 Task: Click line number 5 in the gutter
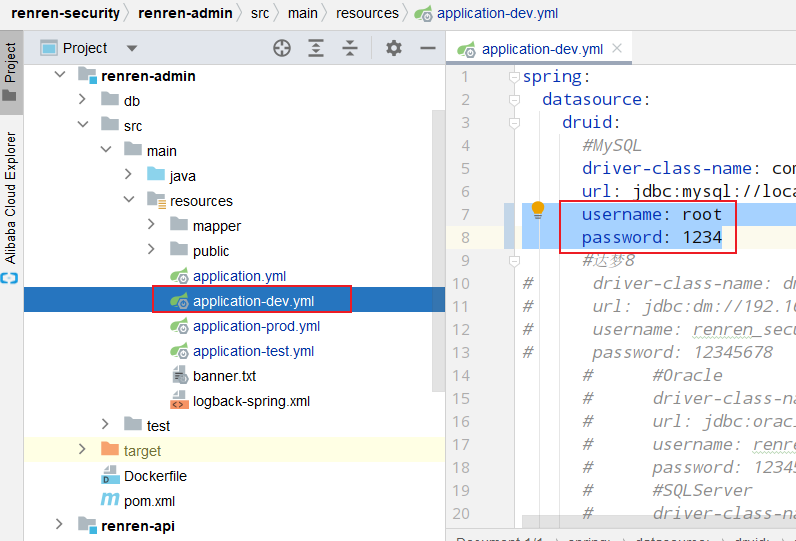coord(465,168)
